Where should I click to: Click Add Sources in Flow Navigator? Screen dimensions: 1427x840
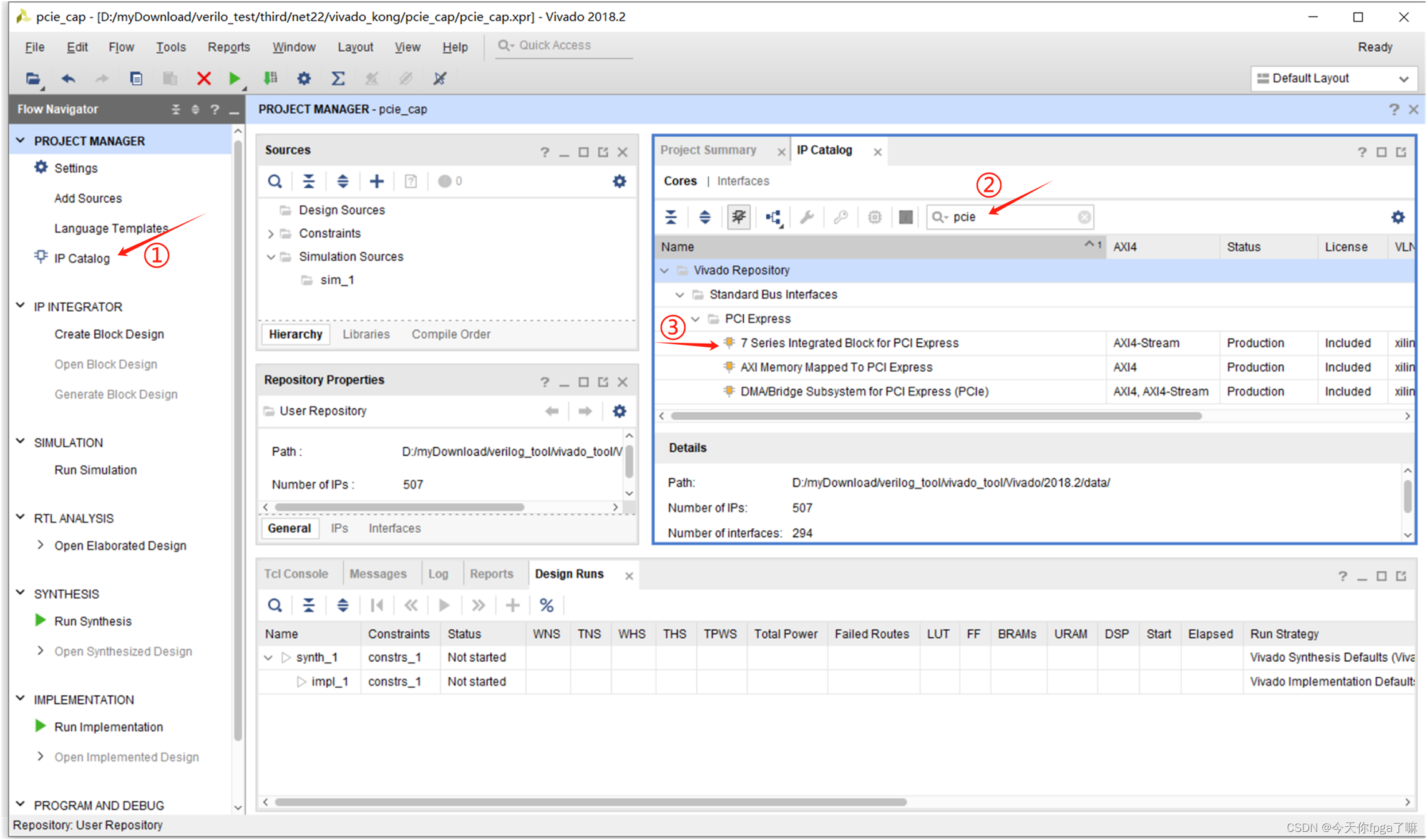coord(88,198)
